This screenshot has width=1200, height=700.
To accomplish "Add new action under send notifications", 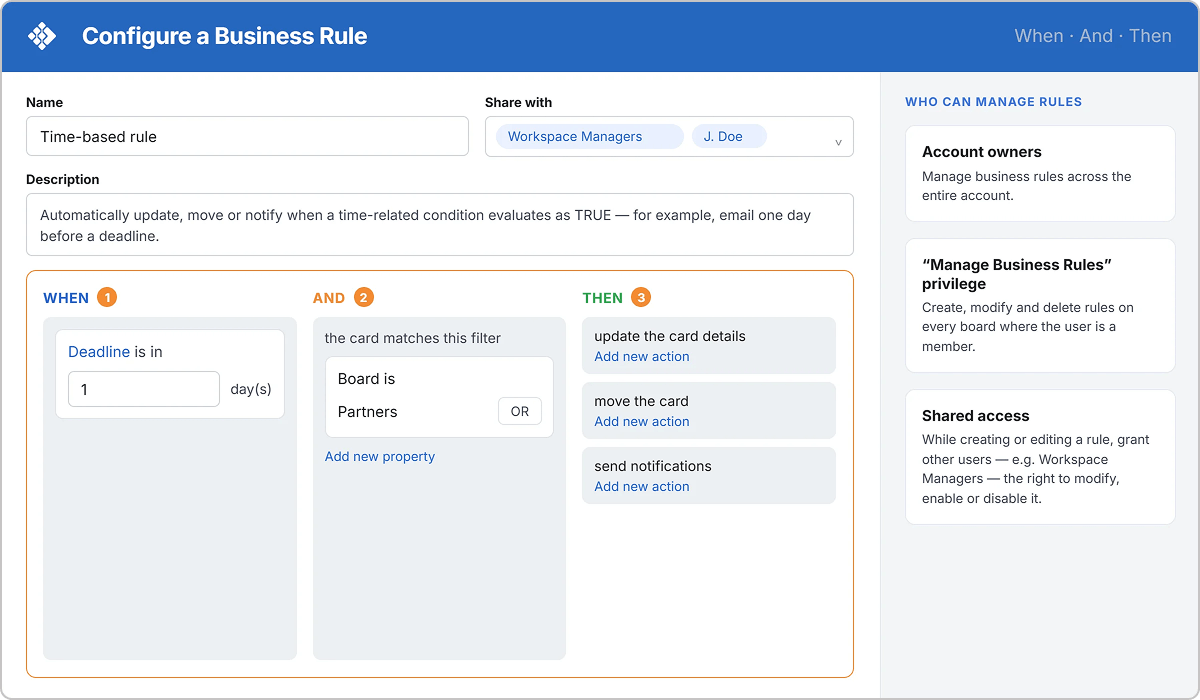I will [642, 486].
